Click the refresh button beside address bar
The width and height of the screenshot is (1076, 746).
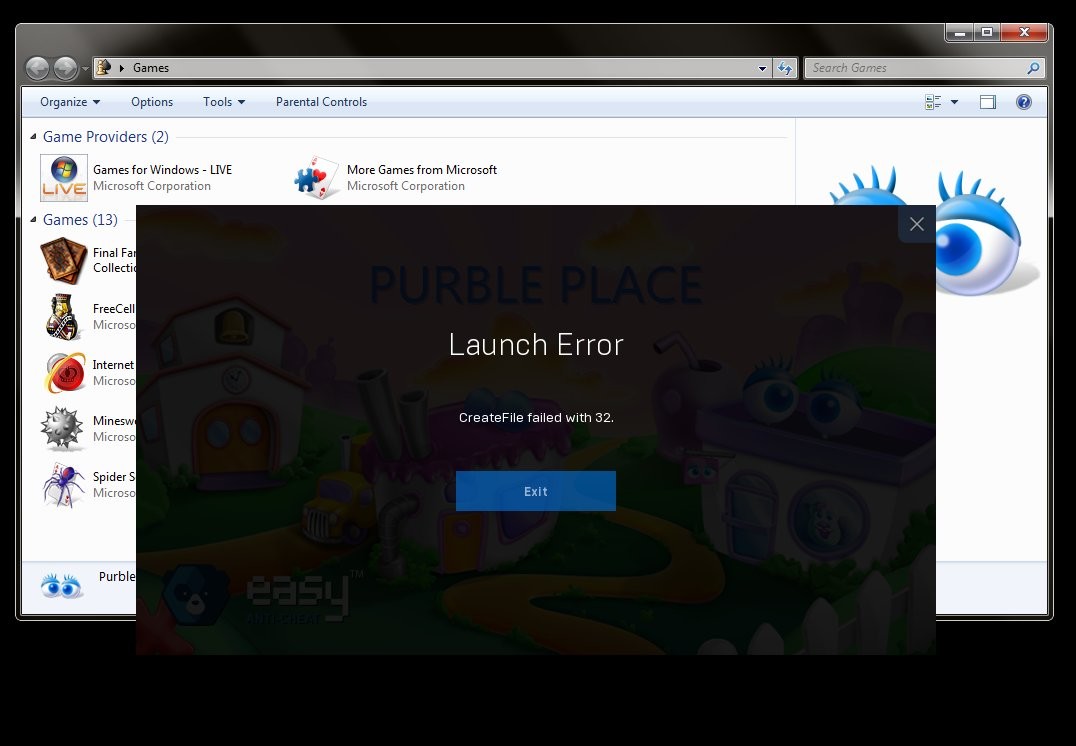pyautogui.click(x=785, y=68)
